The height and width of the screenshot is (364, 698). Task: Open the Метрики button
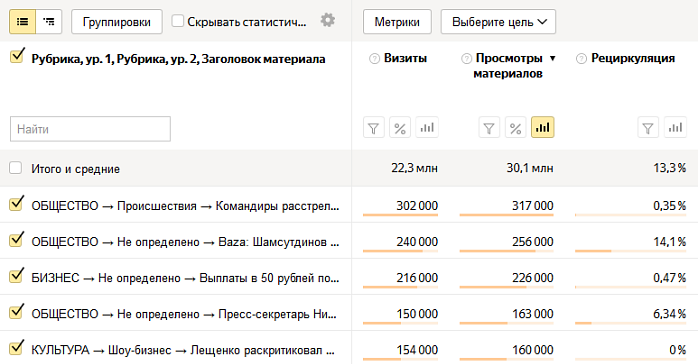[x=397, y=22]
